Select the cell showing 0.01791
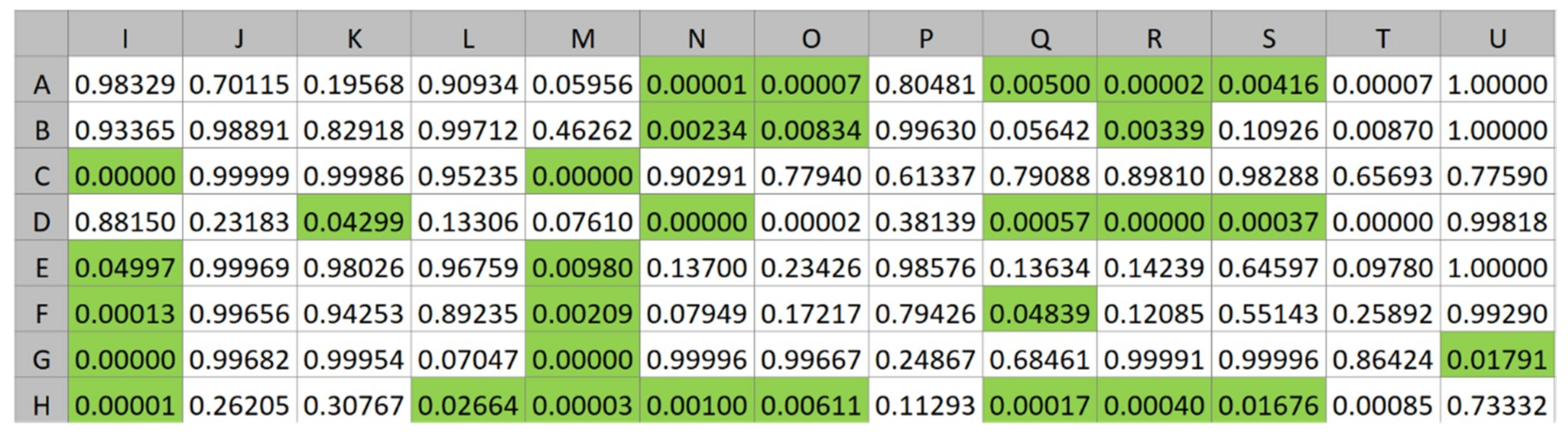The width and height of the screenshot is (1568, 438). click(x=1497, y=360)
